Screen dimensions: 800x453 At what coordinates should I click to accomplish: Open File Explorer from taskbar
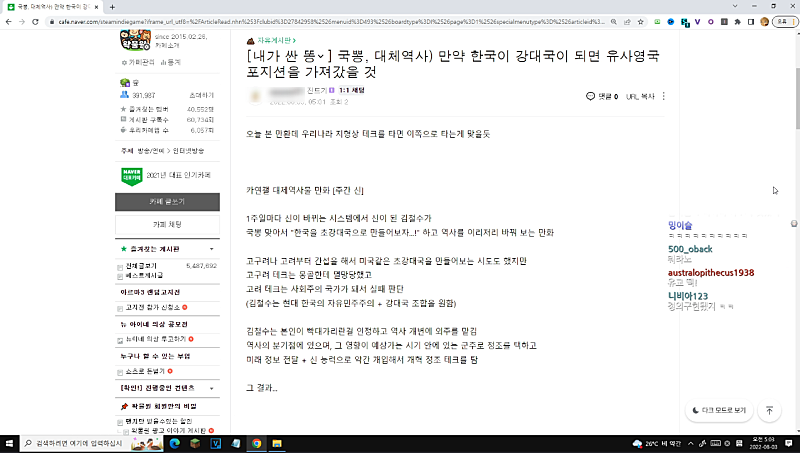[x=277, y=443]
